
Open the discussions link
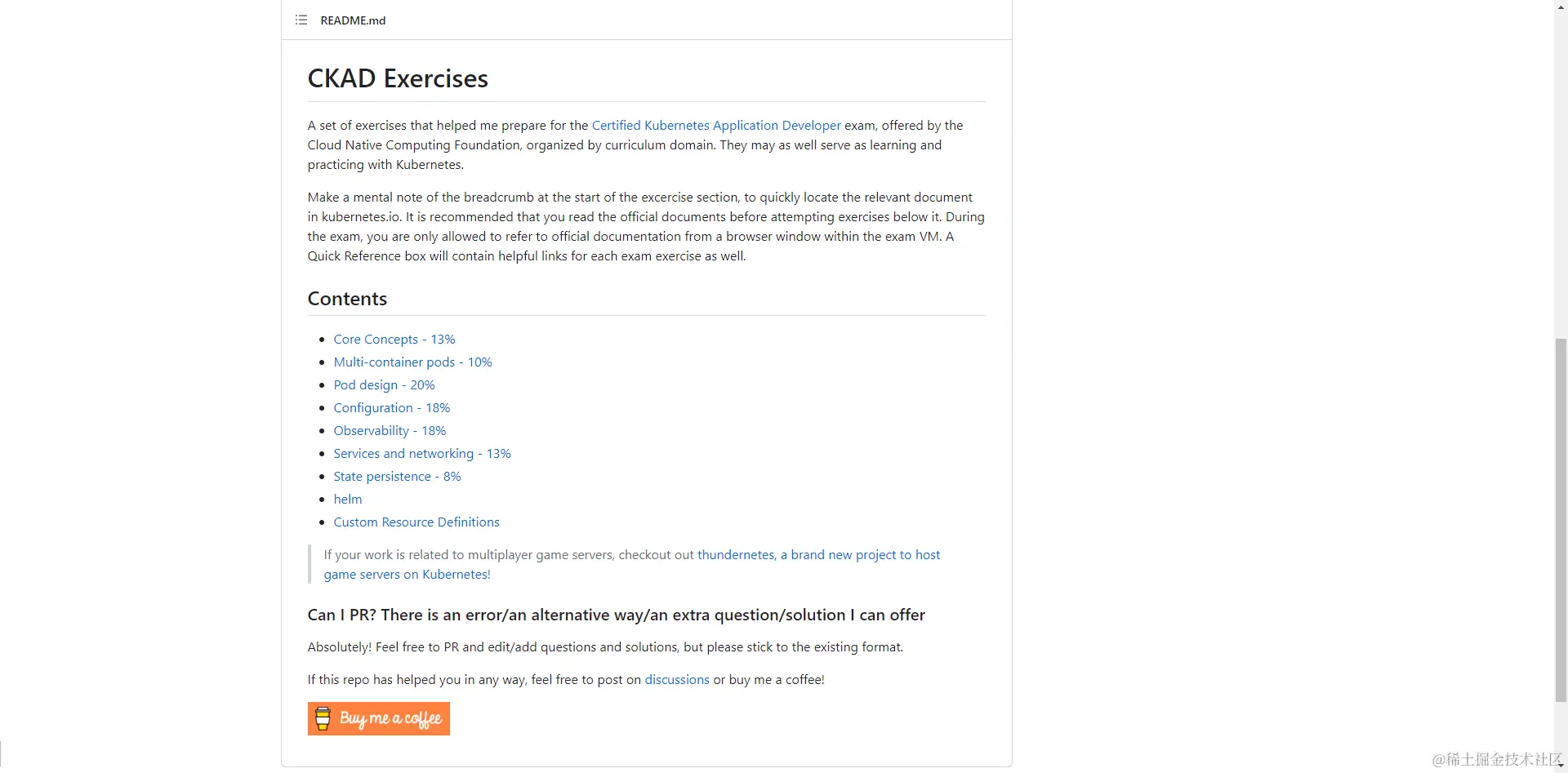pyautogui.click(x=677, y=679)
